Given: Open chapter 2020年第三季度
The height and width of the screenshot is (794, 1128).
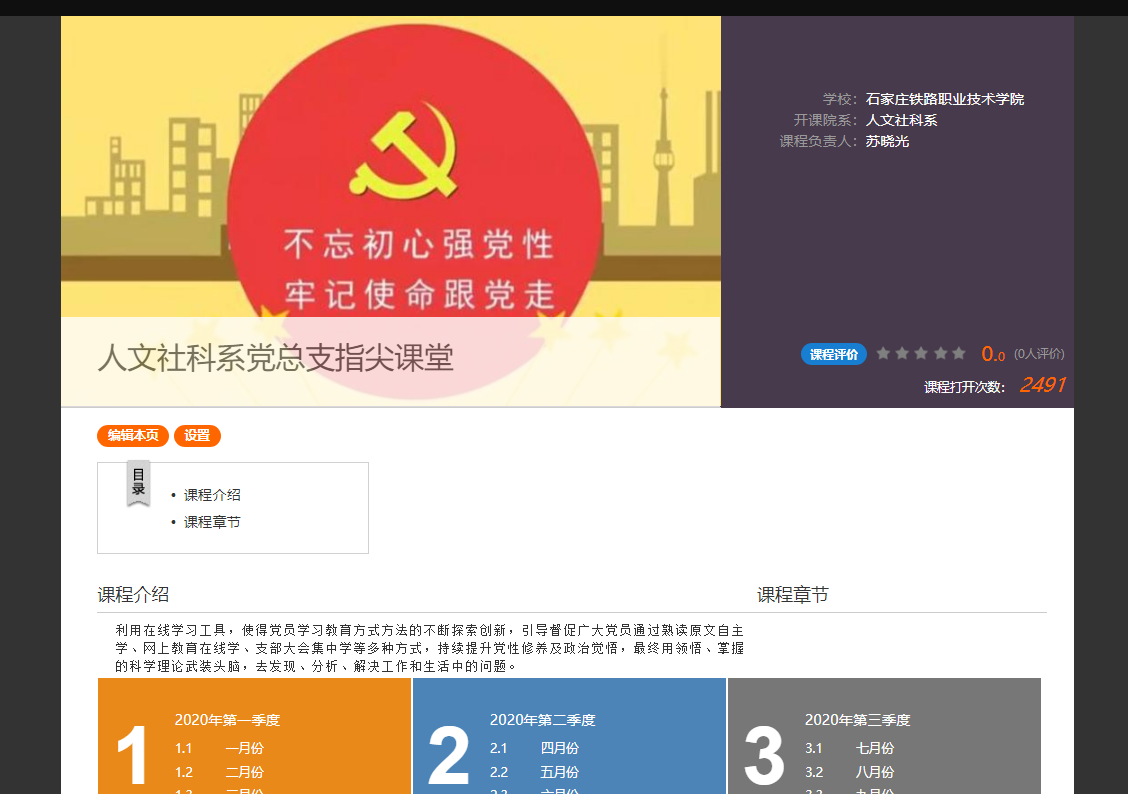Looking at the screenshot, I should 858,720.
